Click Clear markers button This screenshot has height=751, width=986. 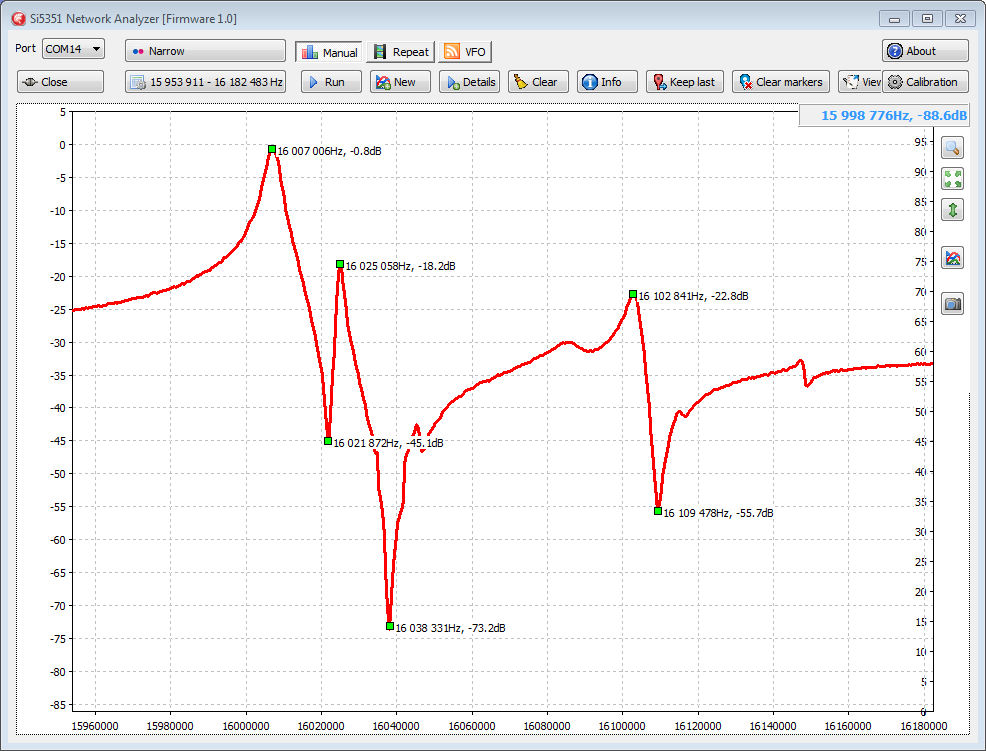pos(779,82)
